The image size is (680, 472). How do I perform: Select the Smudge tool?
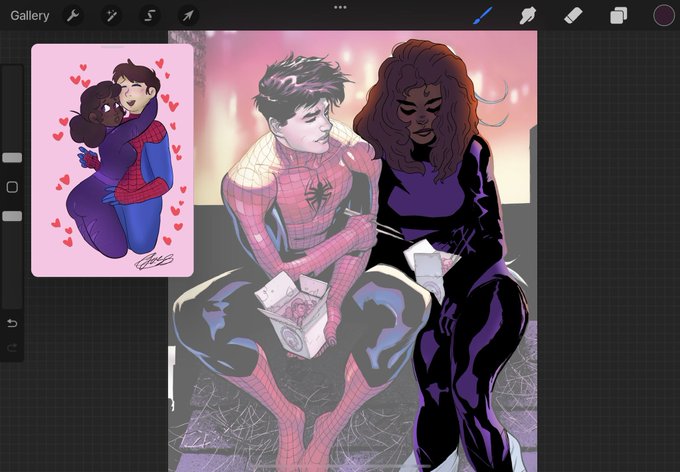point(527,16)
